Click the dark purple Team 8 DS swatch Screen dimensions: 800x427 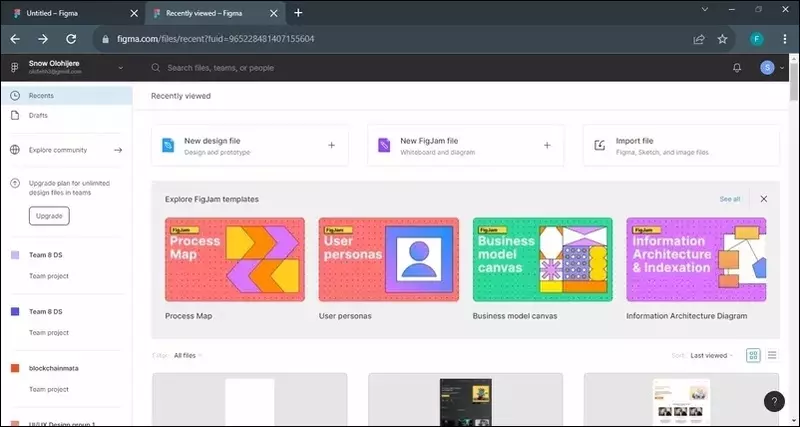[15, 311]
